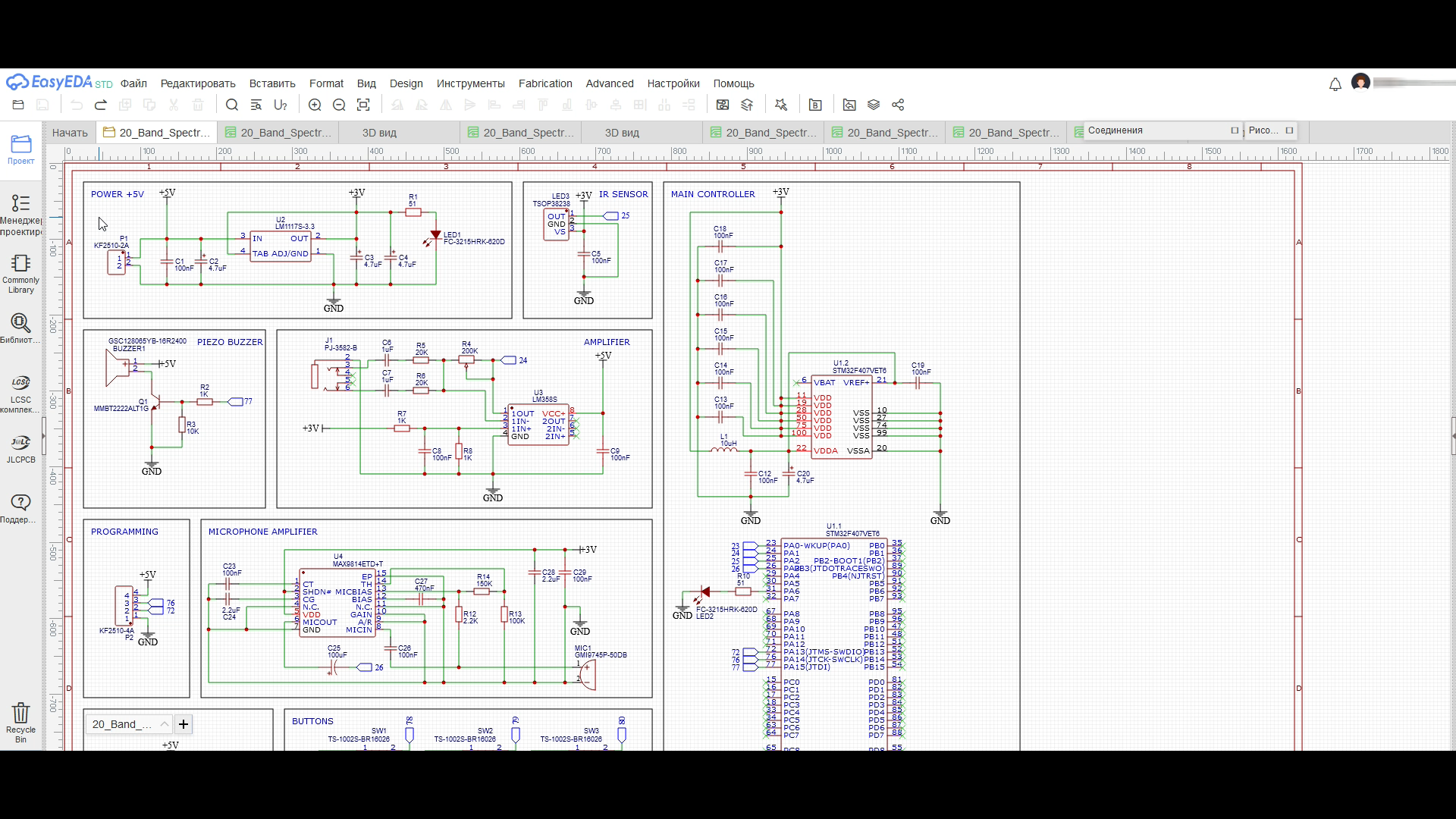1456x819 pixels.
Task: Expand the 20_Band sheet selector chevron
Action: click(x=164, y=724)
